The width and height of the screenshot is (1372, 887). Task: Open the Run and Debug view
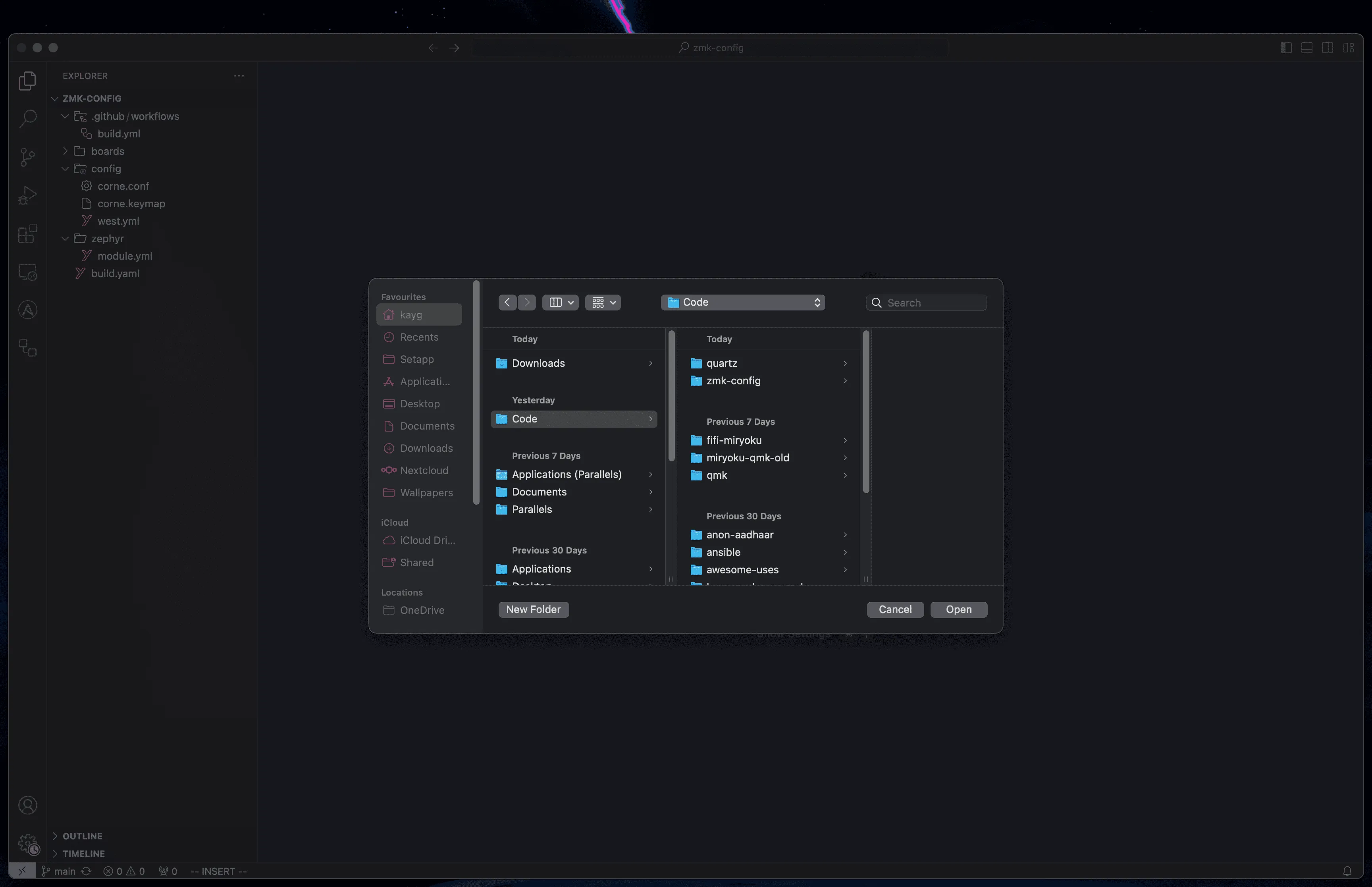tap(28, 195)
